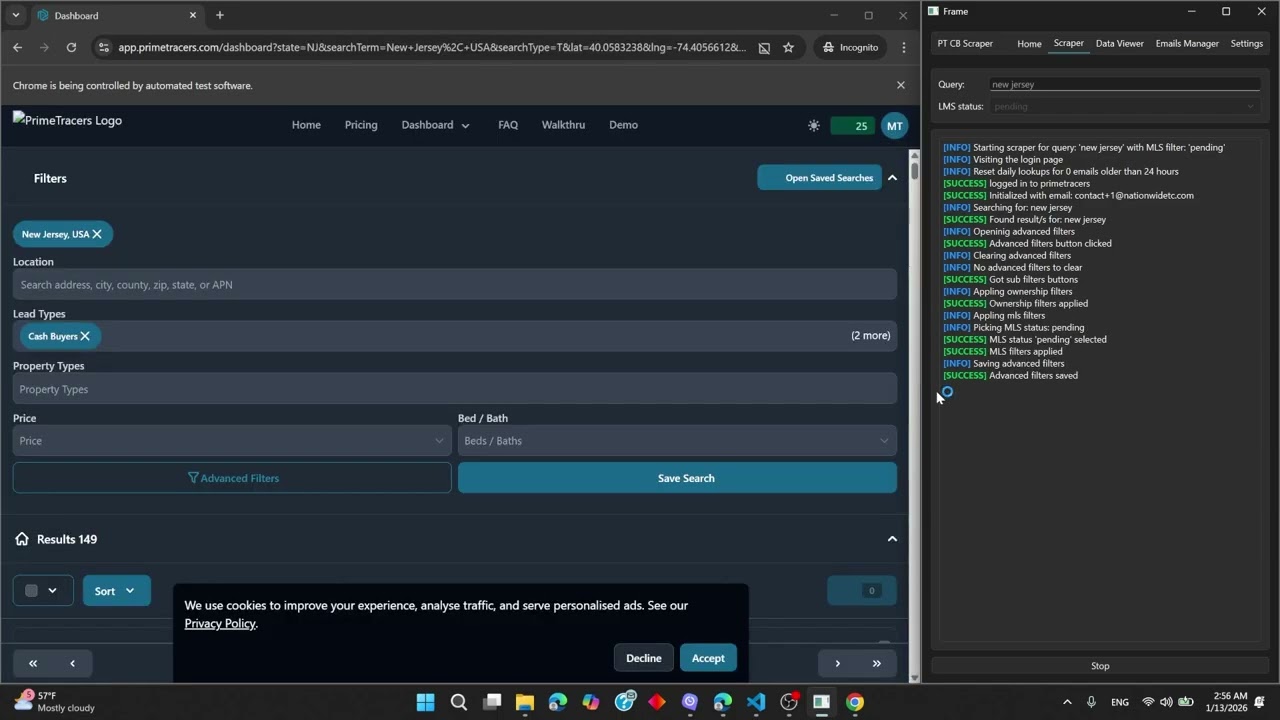Open the LMS status dropdown in Frame
1280x720 pixels.
(x=1124, y=106)
